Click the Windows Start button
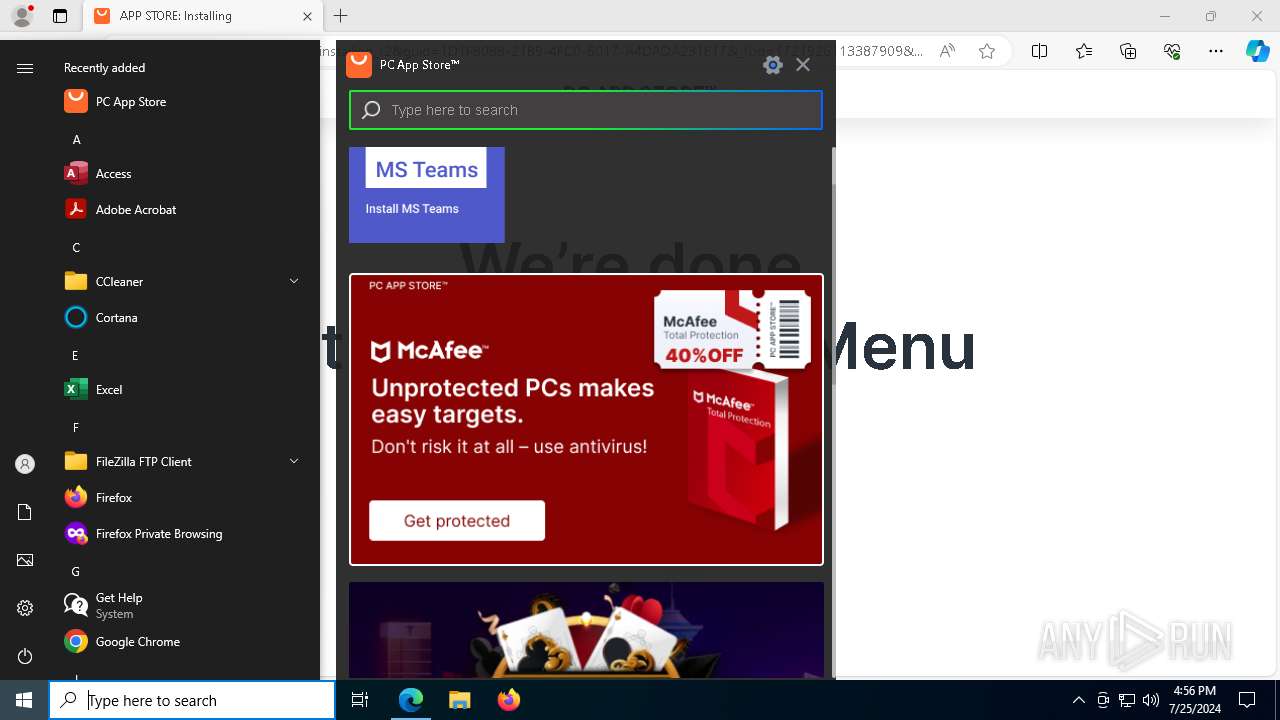The width and height of the screenshot is (1280, 720). click(x=24, y=700)
